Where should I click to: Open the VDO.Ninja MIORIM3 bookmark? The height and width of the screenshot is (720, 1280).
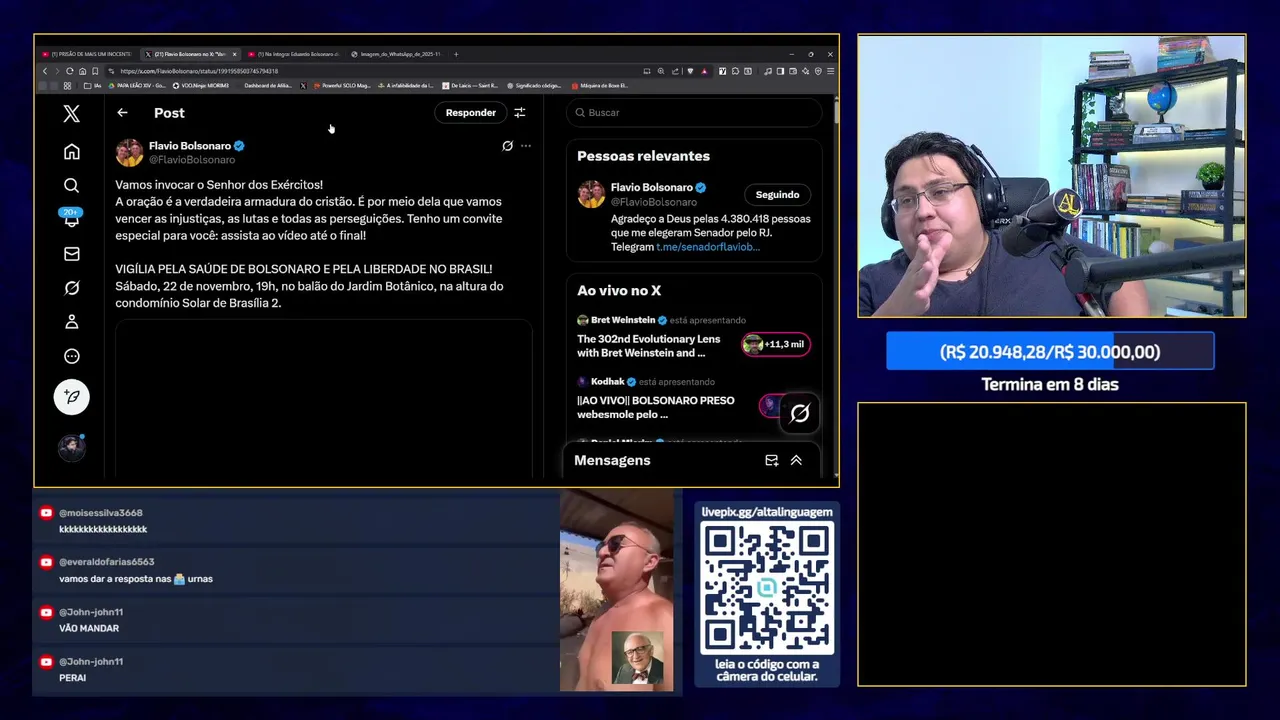pyautogui.click(x=200, y=86)
